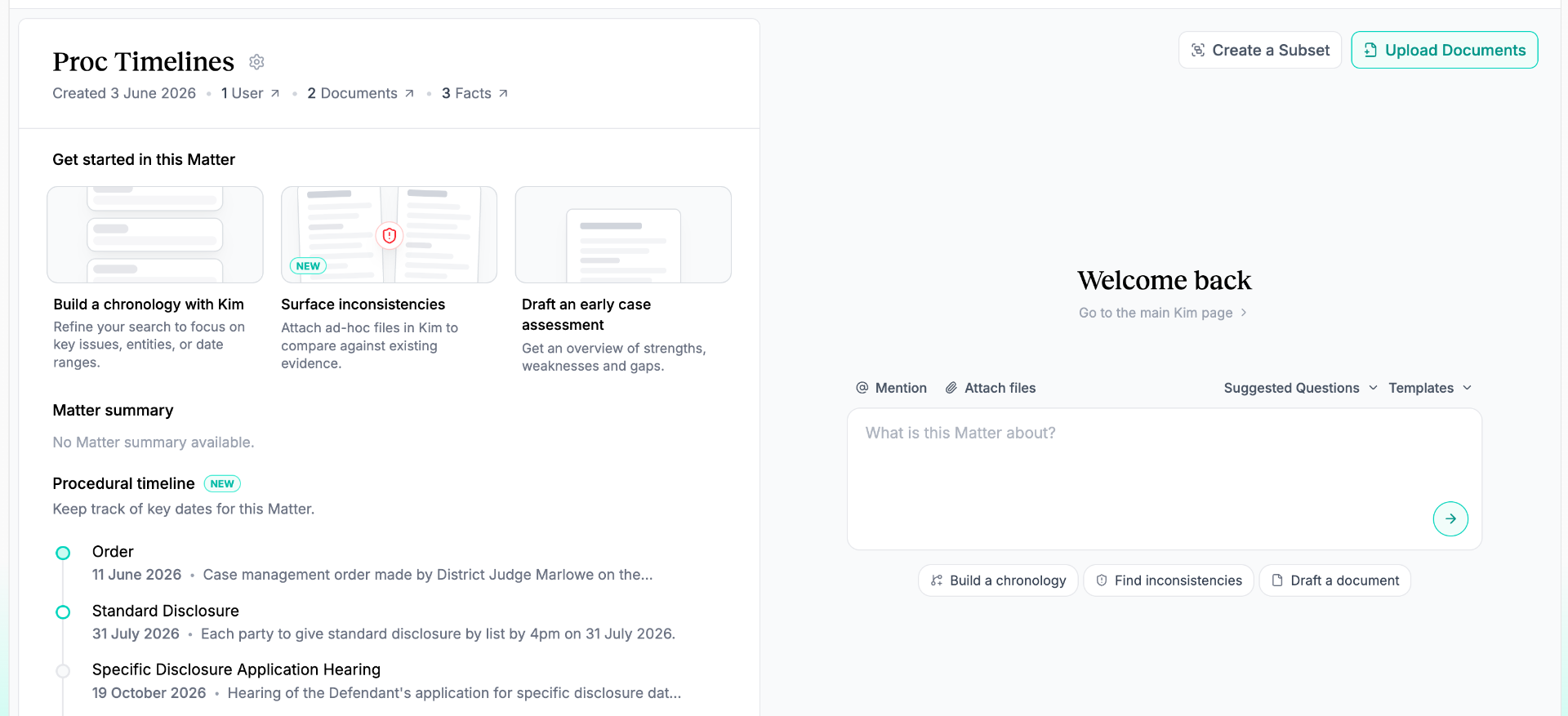Click Procedural timeline heading
The height and width of the screenshot is (716, 1568).
coord(123,483)
